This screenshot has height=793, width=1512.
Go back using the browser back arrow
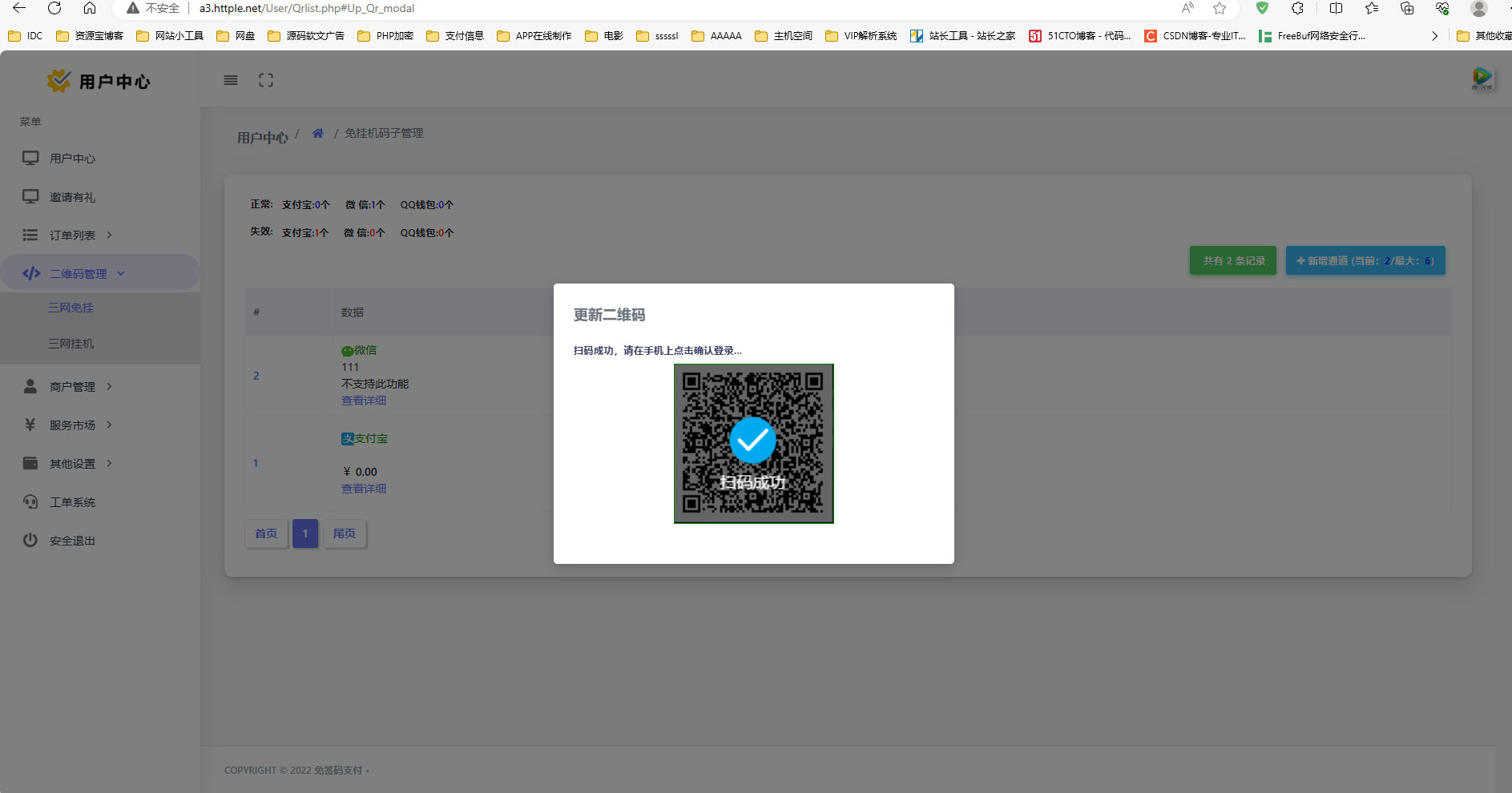[x=19, y=8]
